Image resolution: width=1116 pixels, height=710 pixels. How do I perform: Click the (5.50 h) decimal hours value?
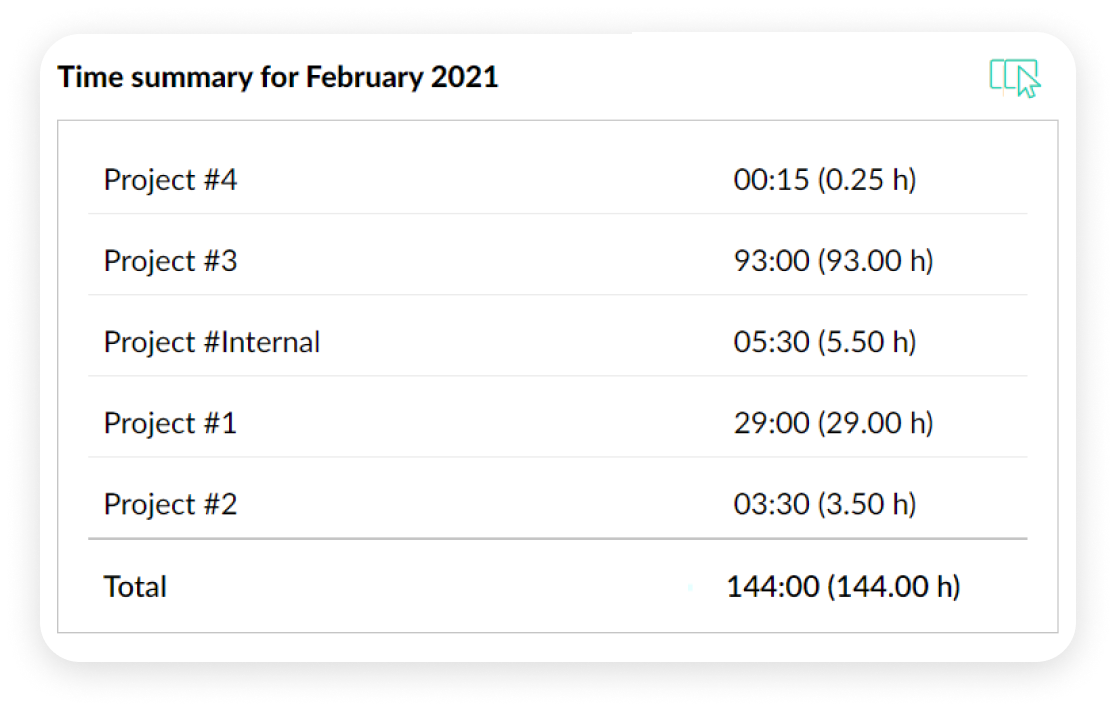click(866, 343)
